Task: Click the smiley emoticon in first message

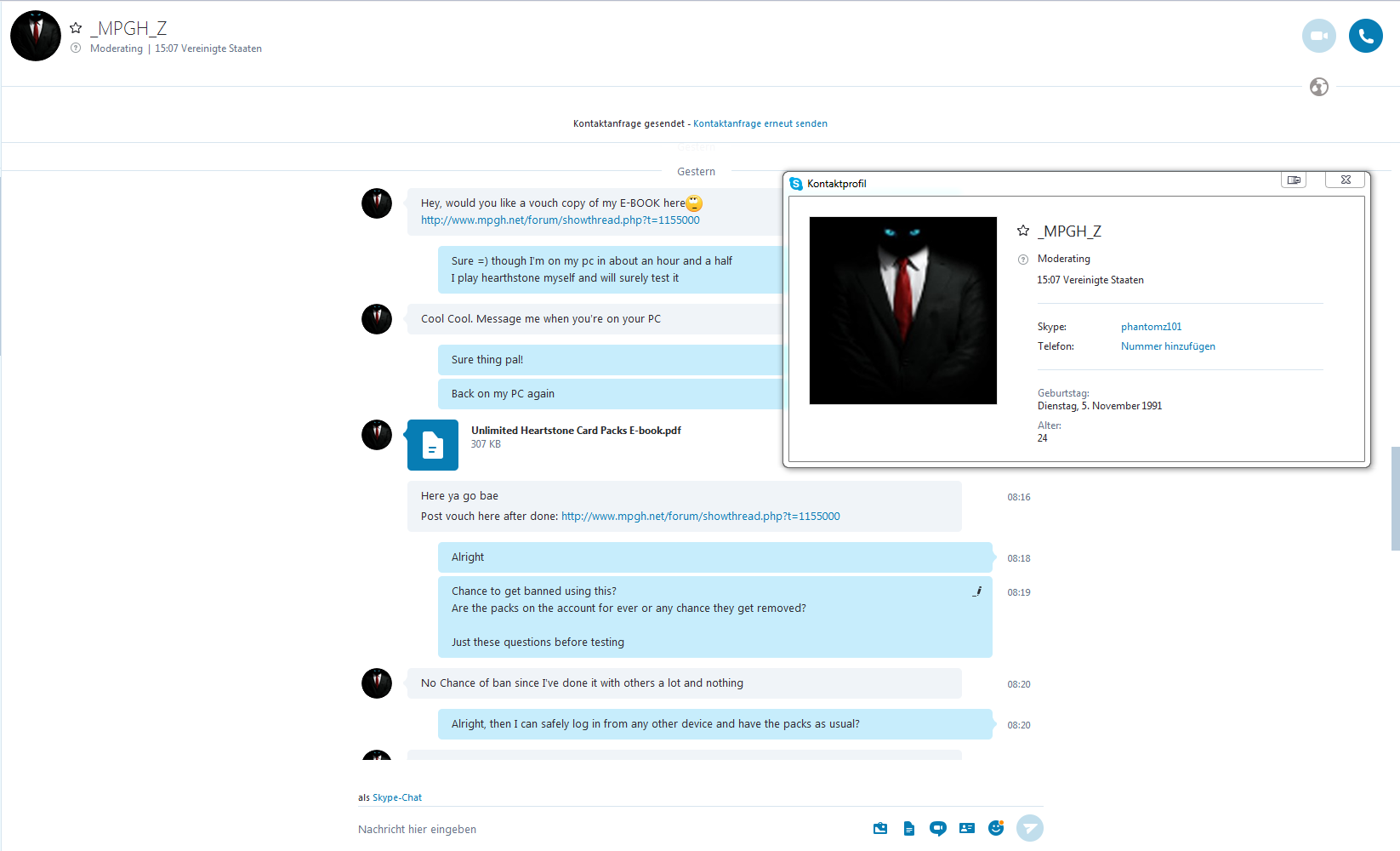Action: pos(694,203)
